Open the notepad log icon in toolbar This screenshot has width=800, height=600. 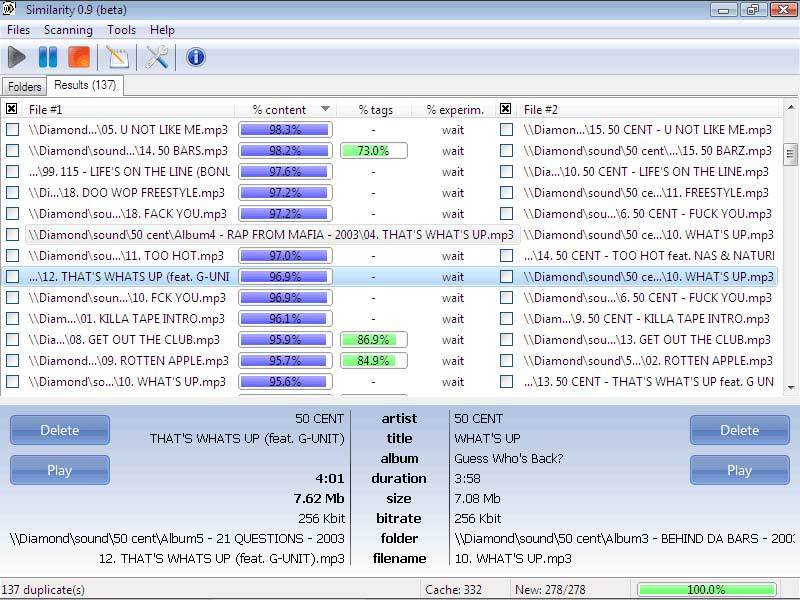click(x=118, y=57)
